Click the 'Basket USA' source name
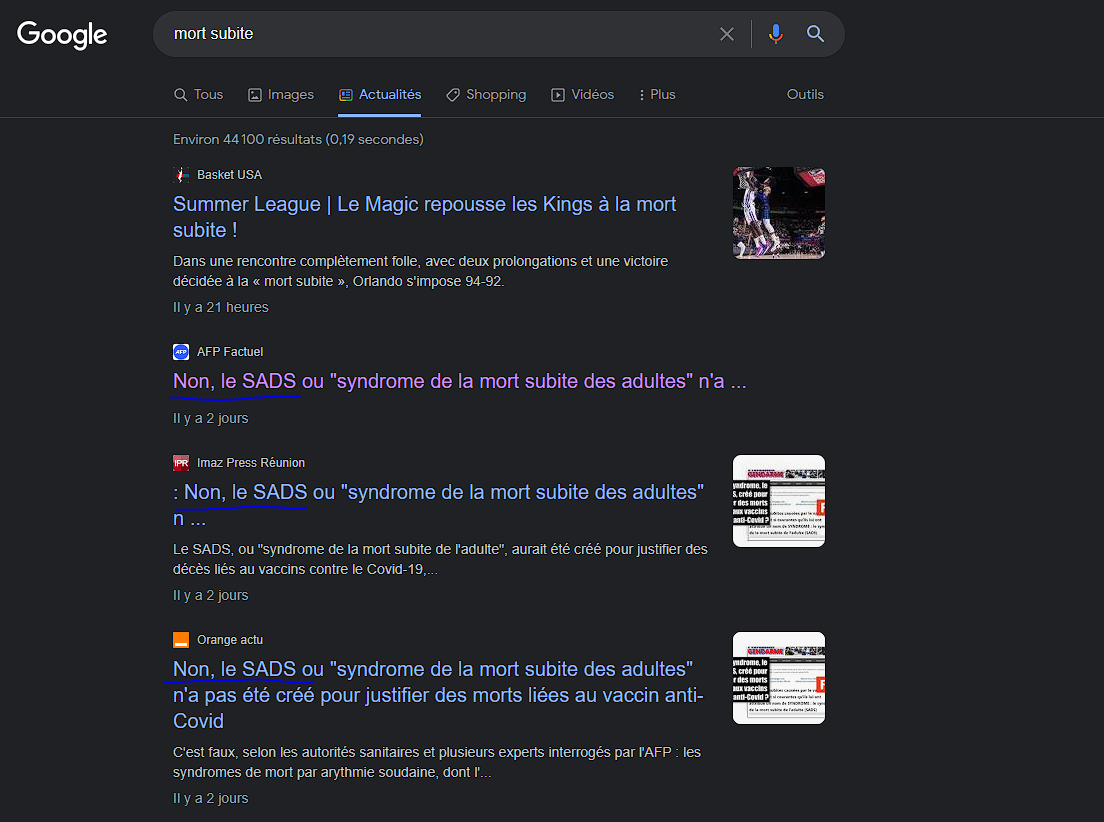 [x=230, y=175]
